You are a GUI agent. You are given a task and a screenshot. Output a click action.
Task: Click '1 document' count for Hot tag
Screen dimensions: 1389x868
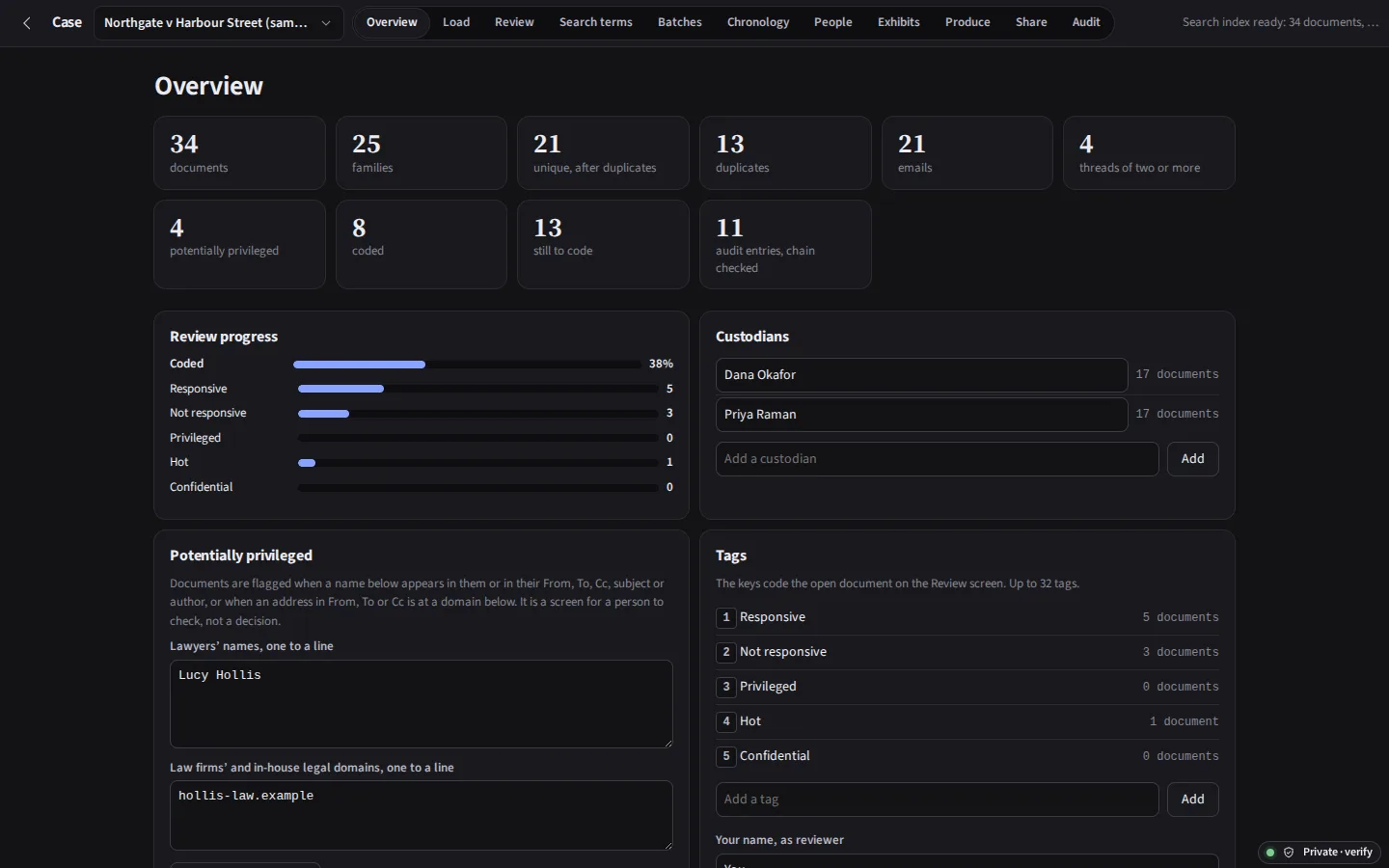point(1184,721)
